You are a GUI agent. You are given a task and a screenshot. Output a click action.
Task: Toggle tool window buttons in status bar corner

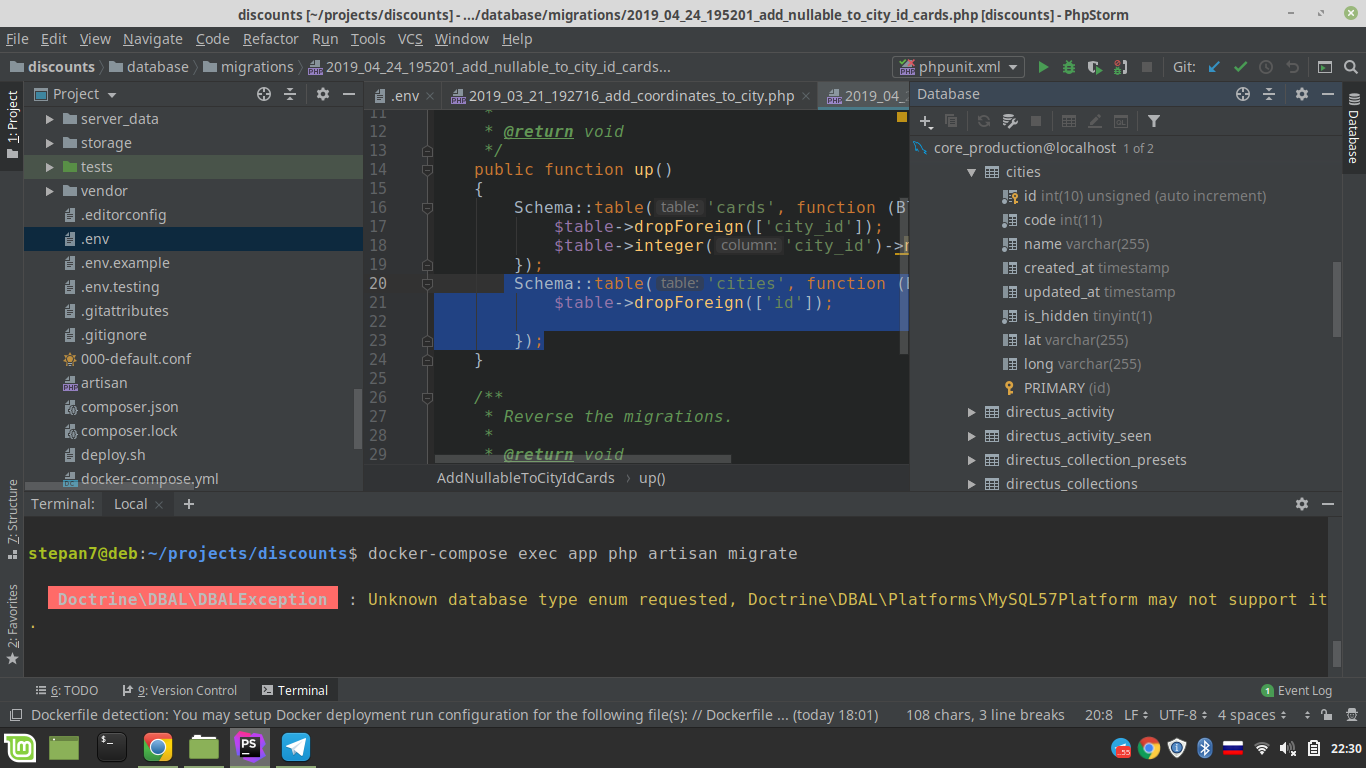[15, 715]
